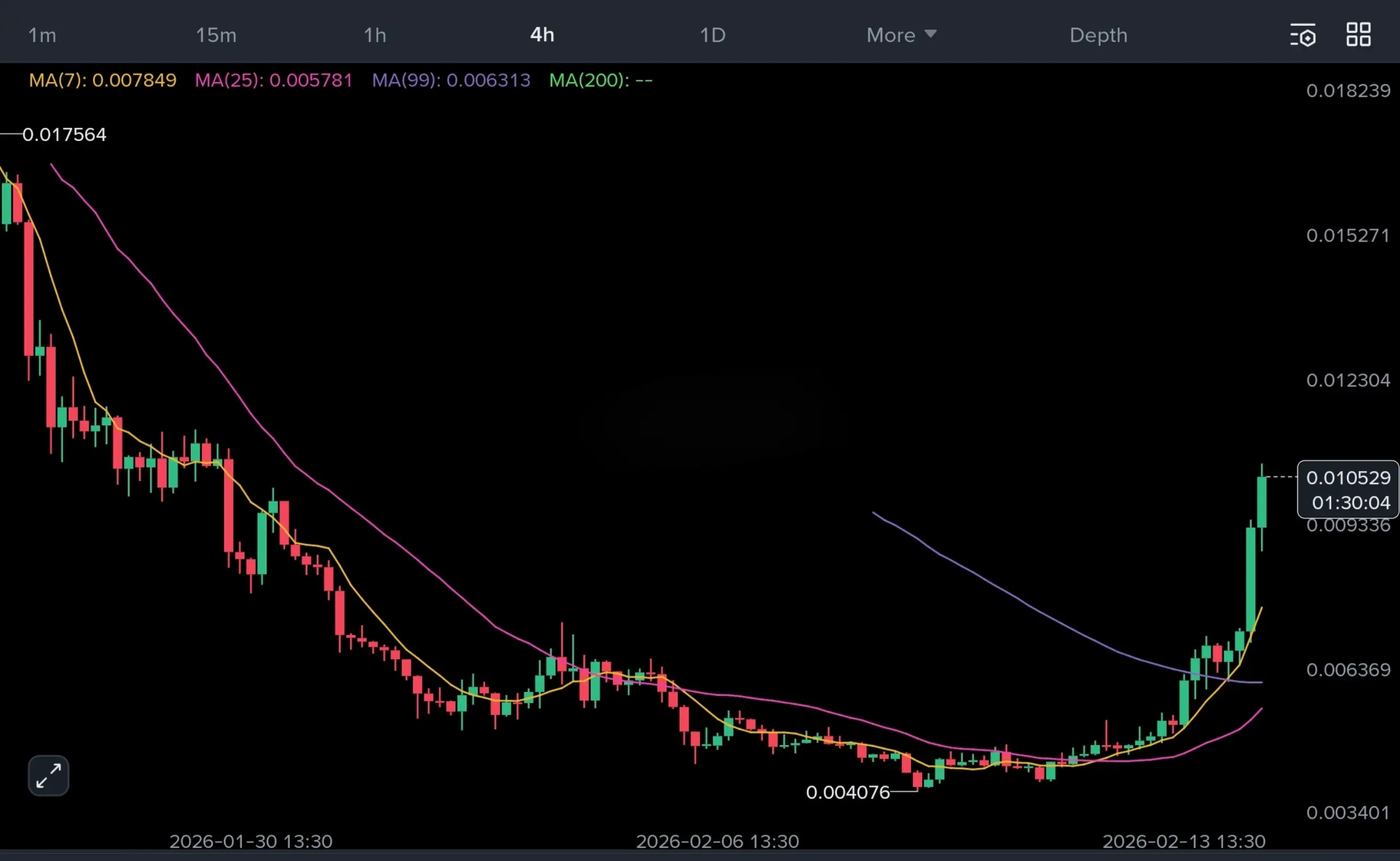Click the MA(200) indicator label
The width and height of the screenshot is (1400, 861).
coord(600,80)
